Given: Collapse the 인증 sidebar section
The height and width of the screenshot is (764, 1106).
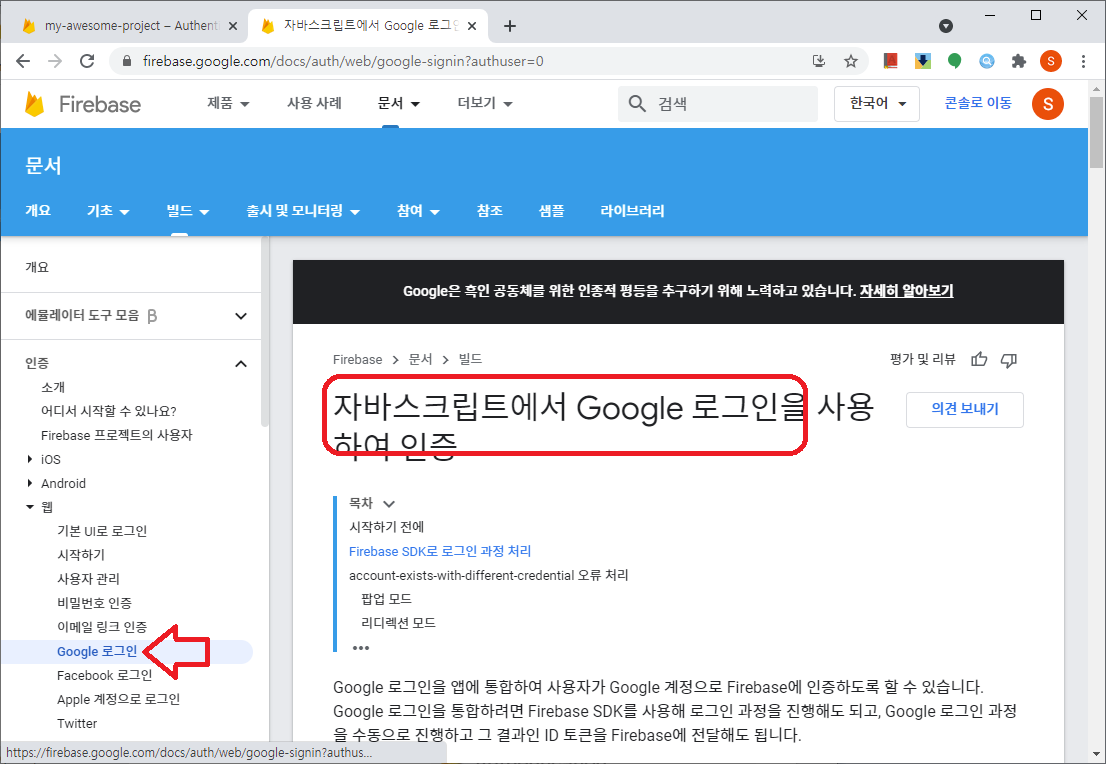Looking at the screenshot, I should (x=241, y=364).
